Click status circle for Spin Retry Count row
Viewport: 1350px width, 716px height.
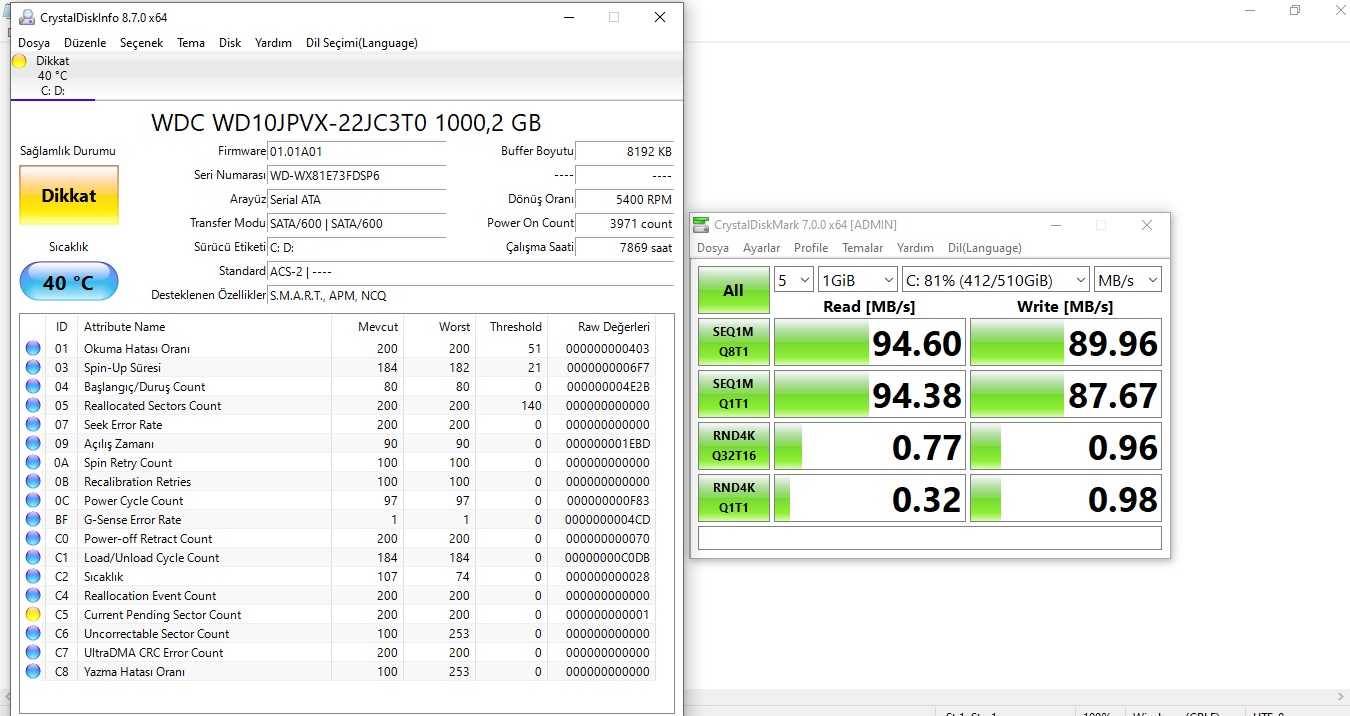(x=33, y=463)
